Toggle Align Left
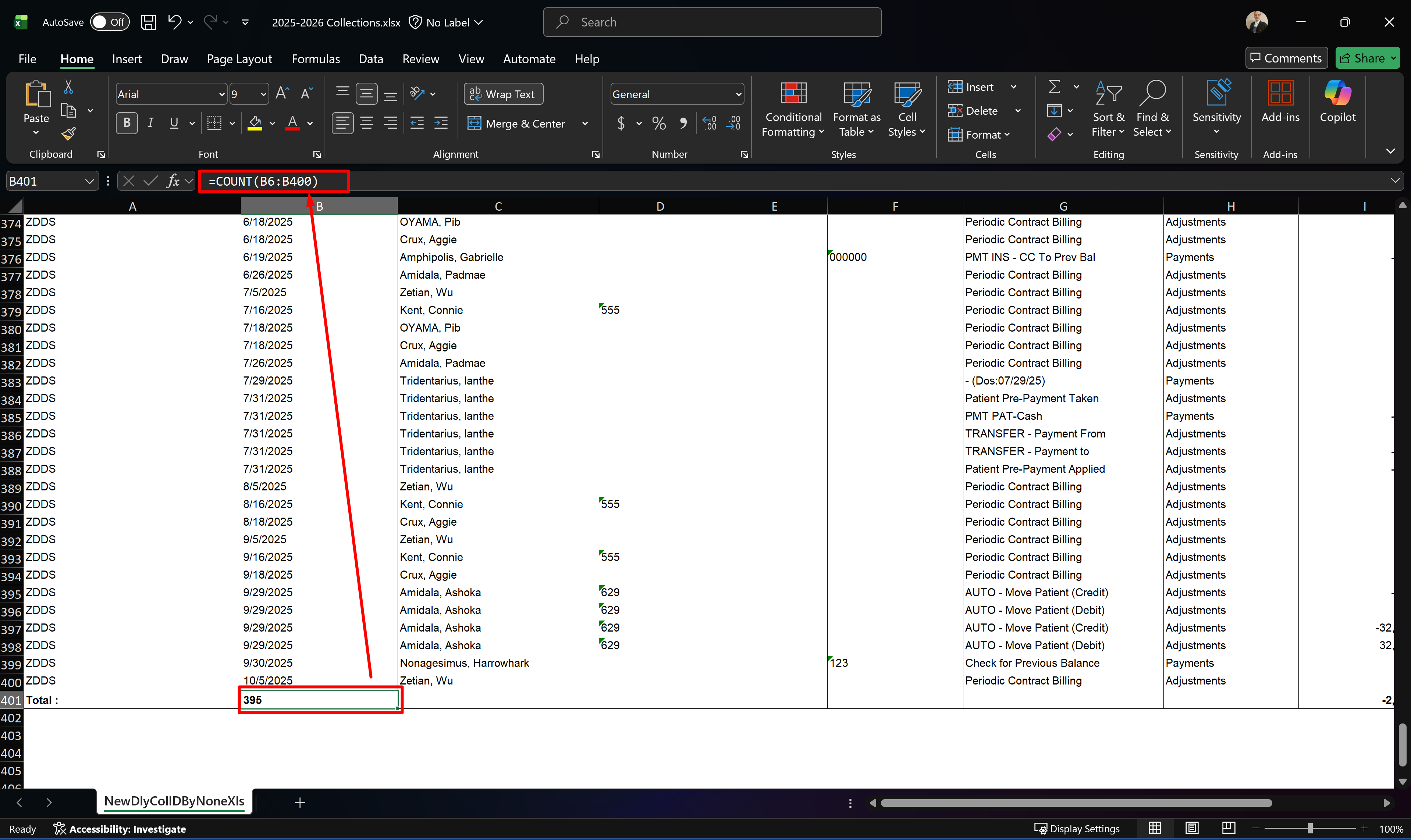The width and height of the screenshot is (1411, 840). pyautogui.click(x=342, y=123)
